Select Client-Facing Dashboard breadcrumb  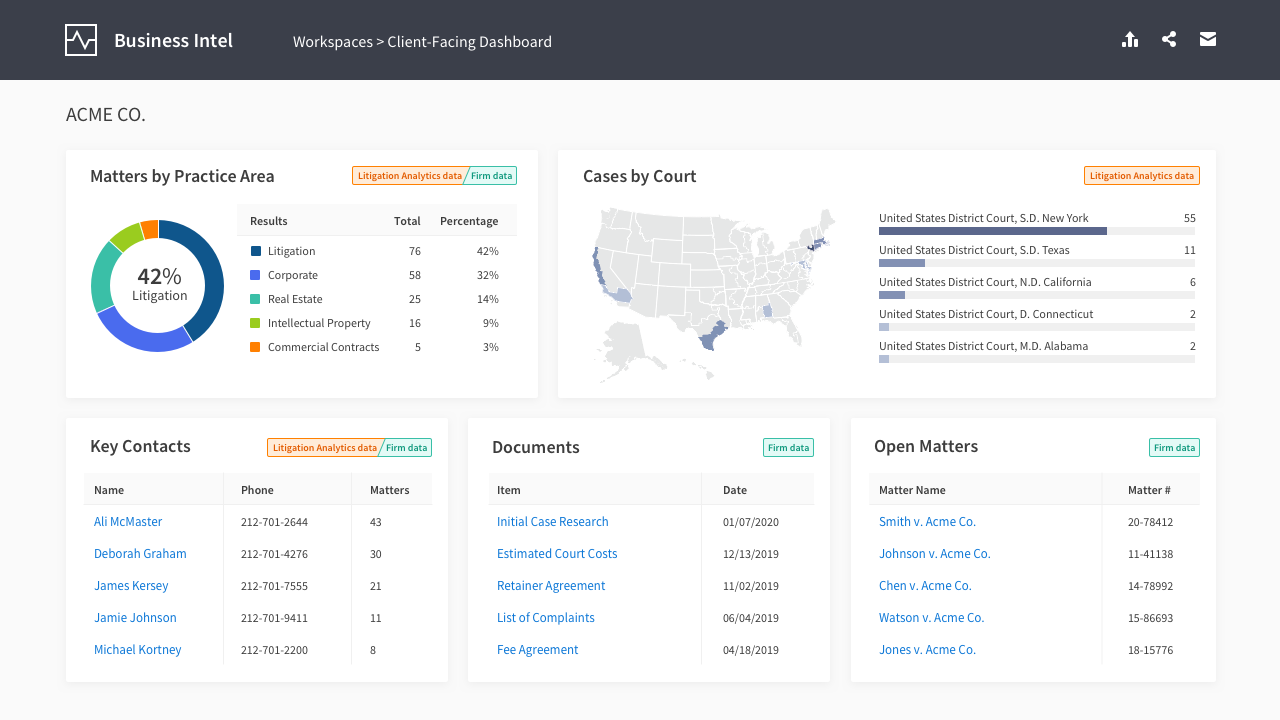click(x=469, y=42)
